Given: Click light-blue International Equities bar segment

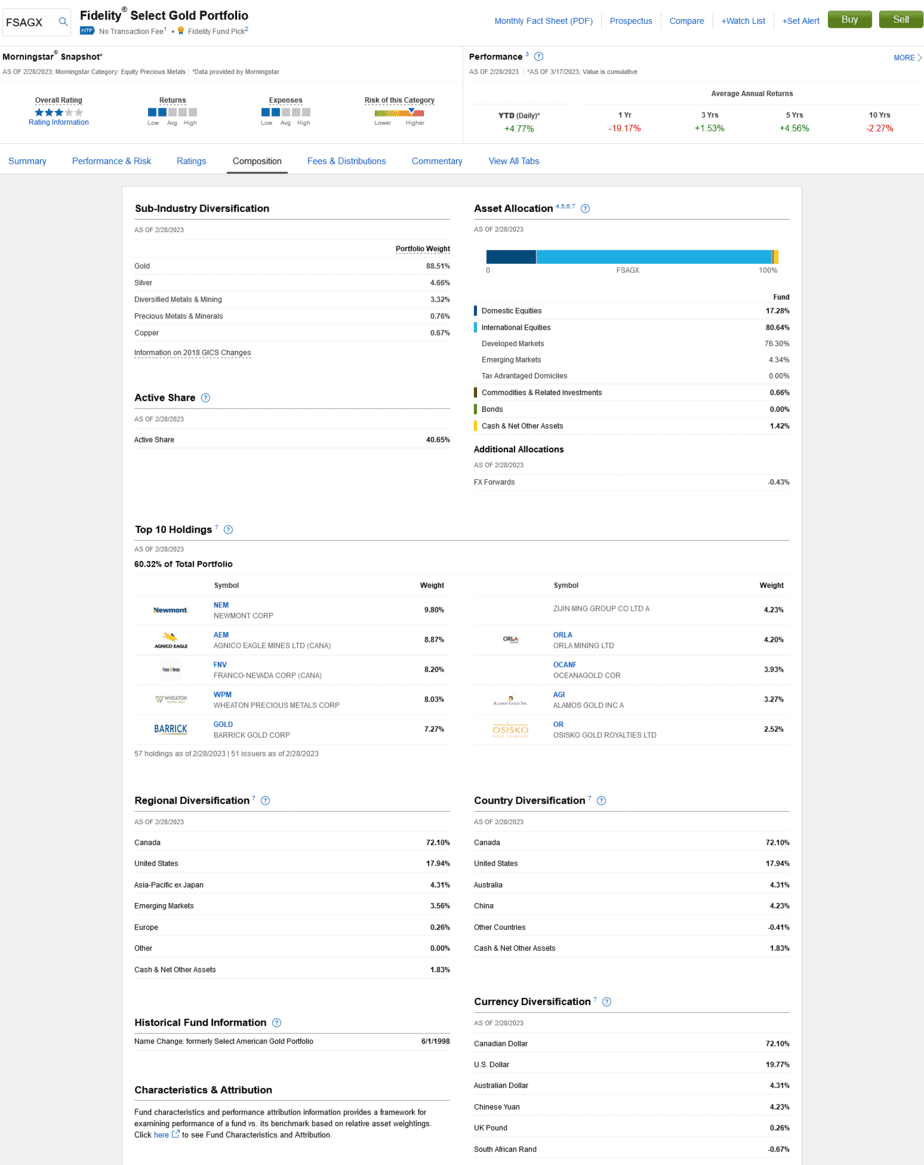Looking at the screenshot, I should pyautogui.click(x=654, y=257).
